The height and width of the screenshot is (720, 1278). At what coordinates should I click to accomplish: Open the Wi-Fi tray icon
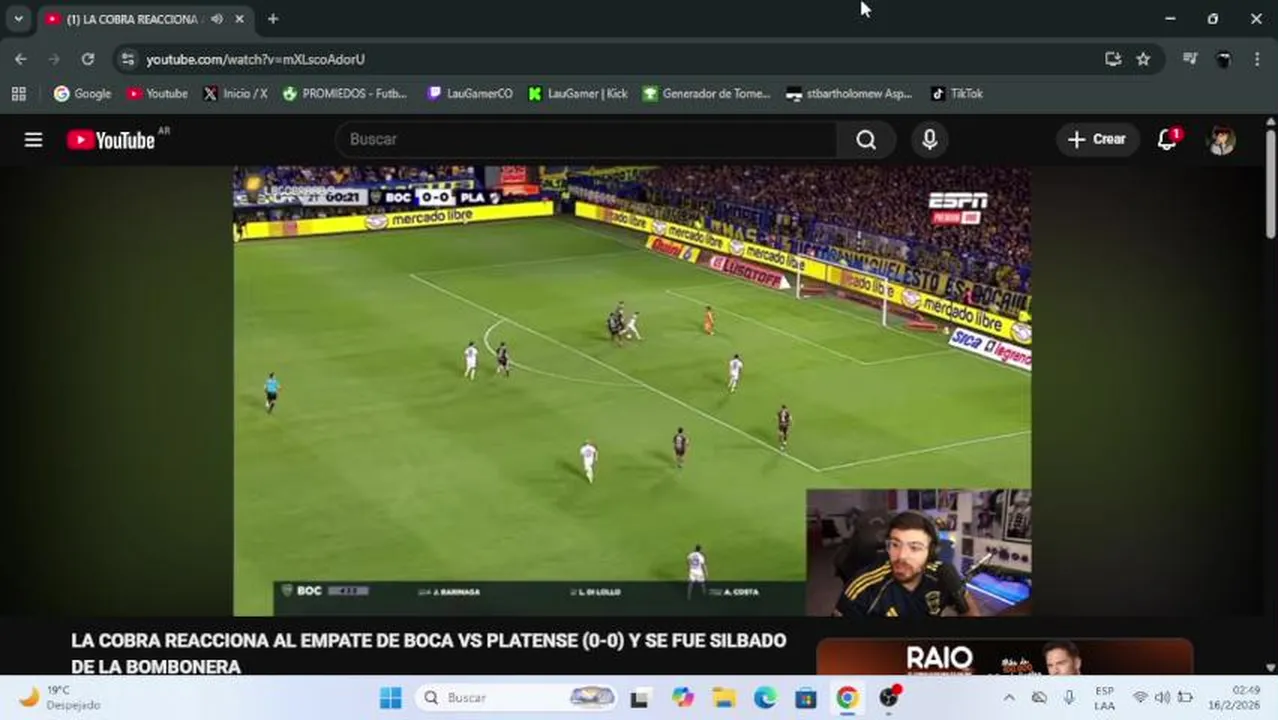(1140, 698)
